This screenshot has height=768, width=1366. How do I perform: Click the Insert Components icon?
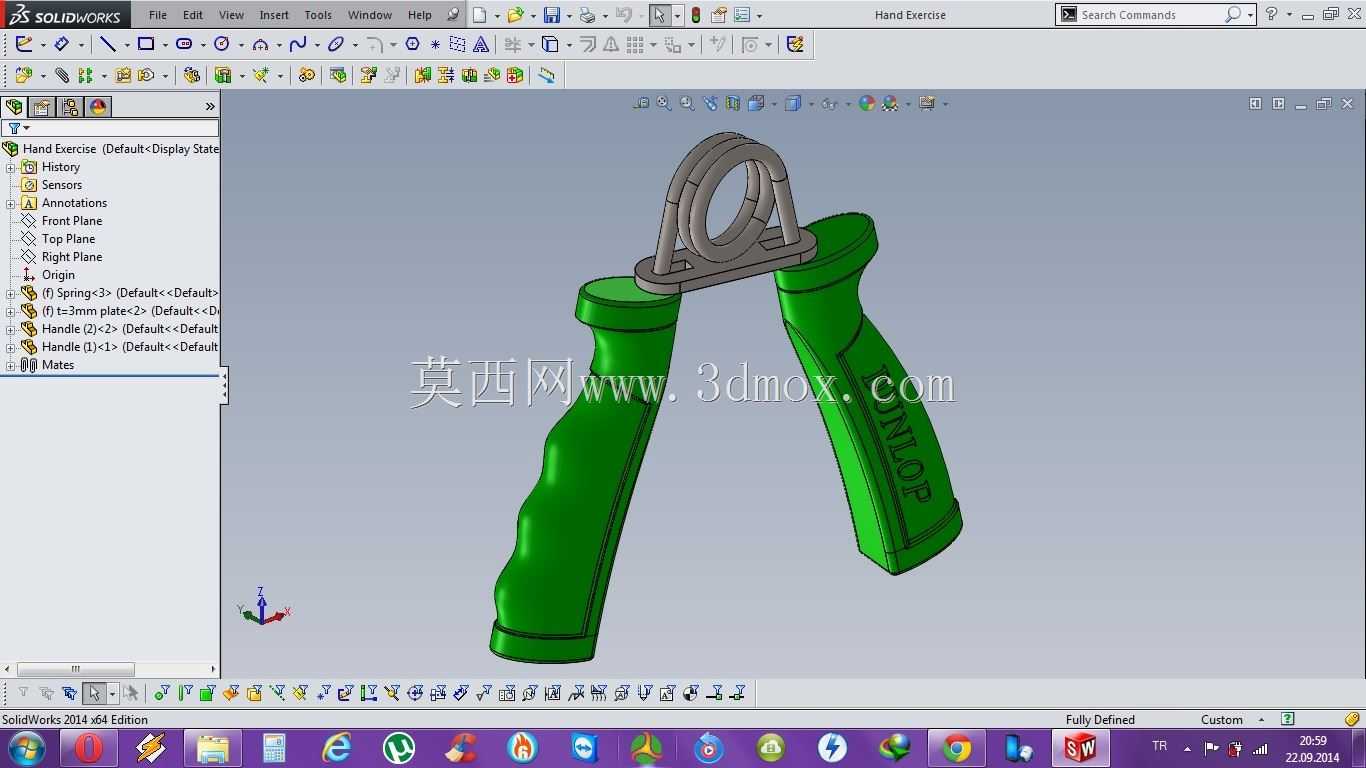24,75
